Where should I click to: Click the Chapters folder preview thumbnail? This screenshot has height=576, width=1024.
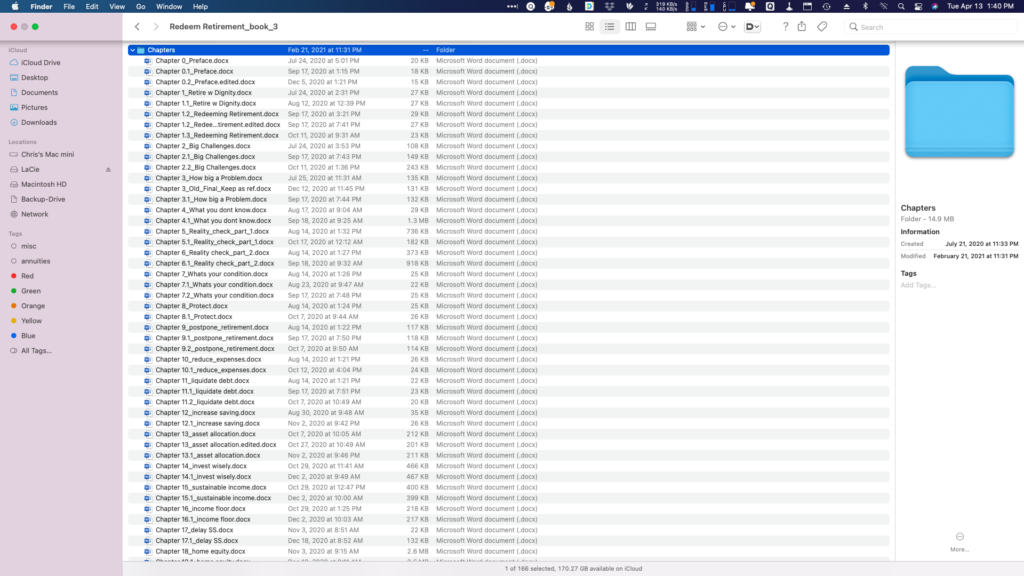pyautogui.click(x=959, y=112)
